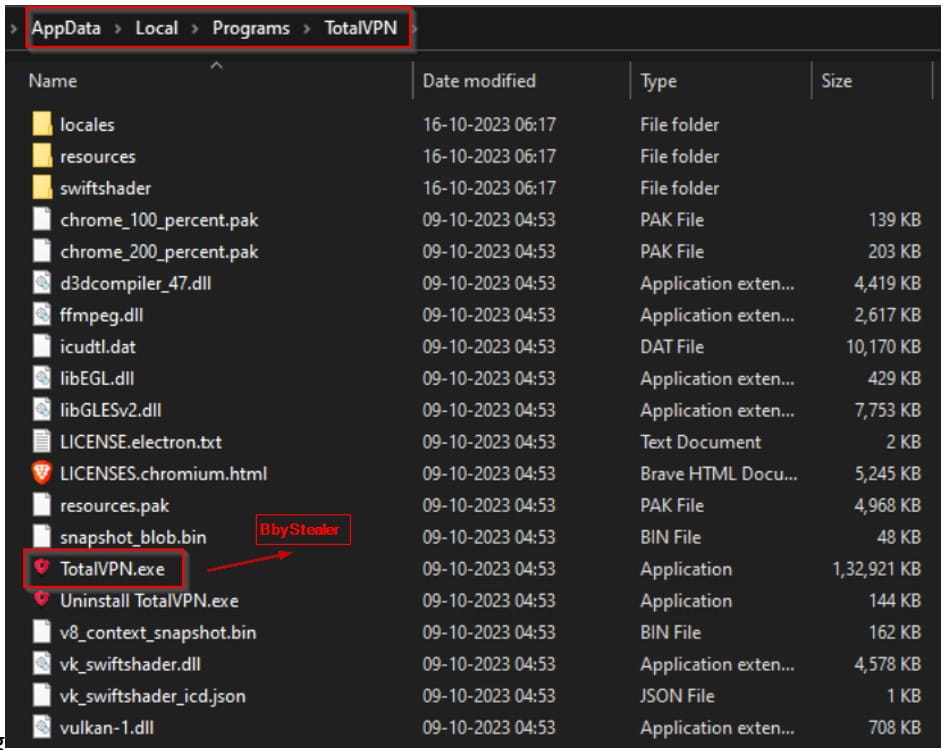946x750 pixels.
Task: Click the vulkan-1.dll file icon
Action: click(x=42, y=727)
